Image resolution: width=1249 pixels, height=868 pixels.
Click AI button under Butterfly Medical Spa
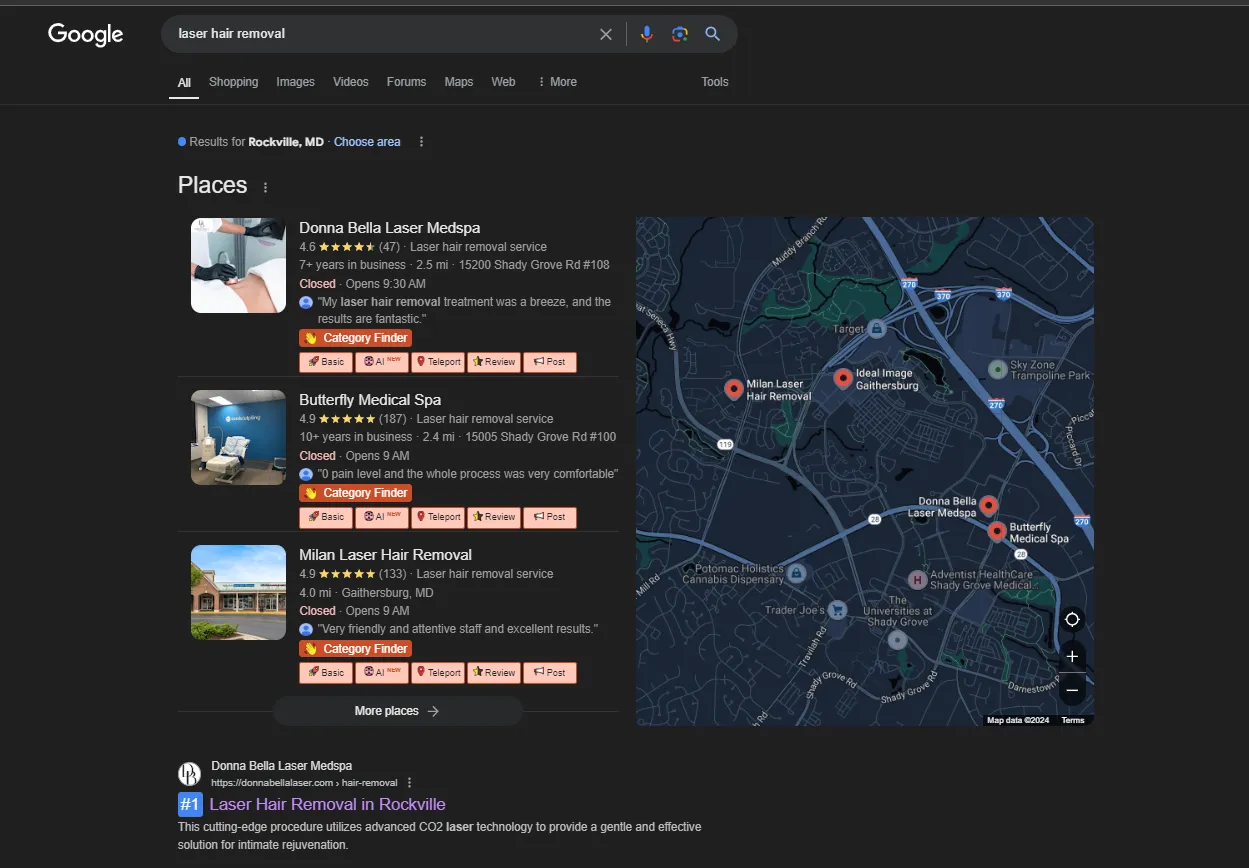coord(382,517)
